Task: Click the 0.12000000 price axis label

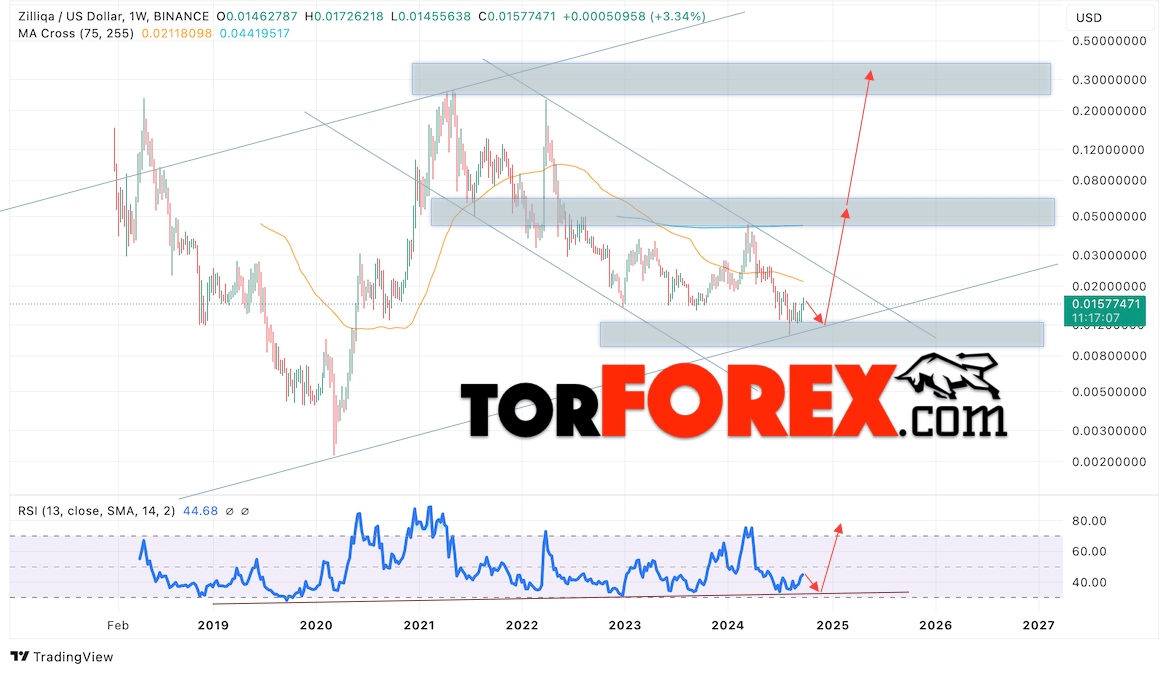Action: click(x=1108, y=150)
